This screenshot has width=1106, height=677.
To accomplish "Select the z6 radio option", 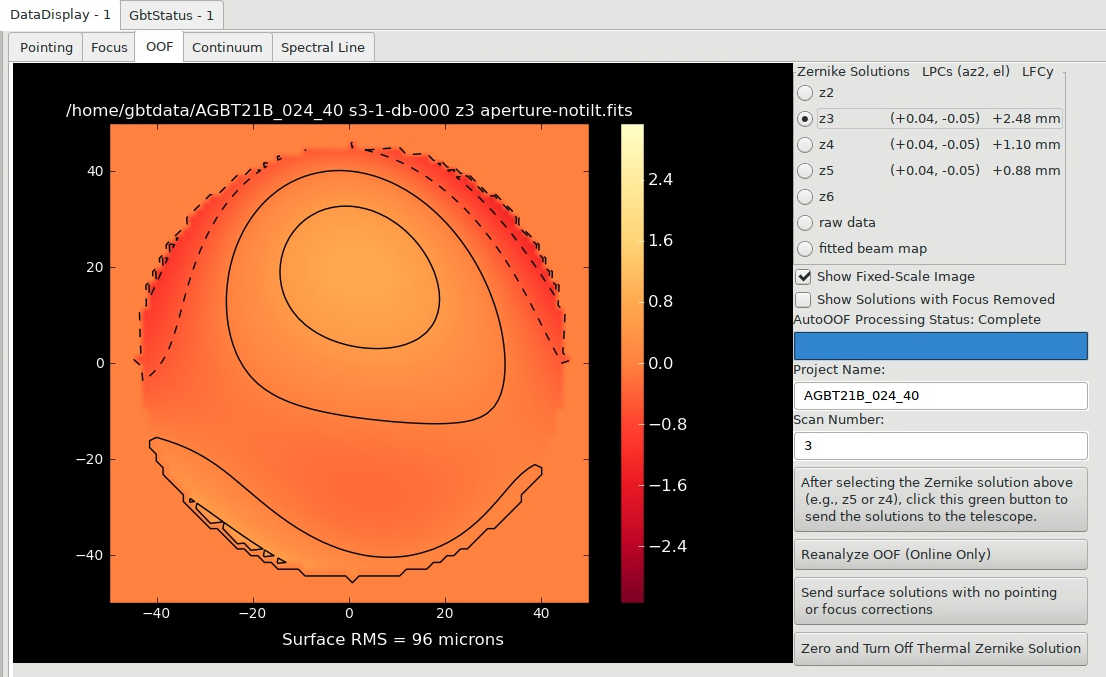I will (805, 197).
